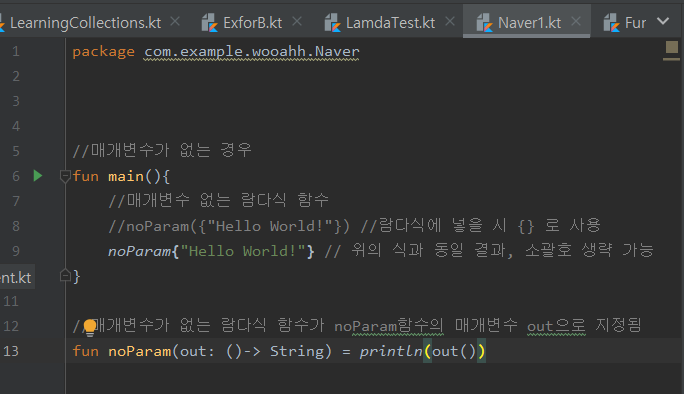Click Kotlin file icon on Naver1.kt tab
Viewport: 684px width, 394px height.
pos(484,22)
